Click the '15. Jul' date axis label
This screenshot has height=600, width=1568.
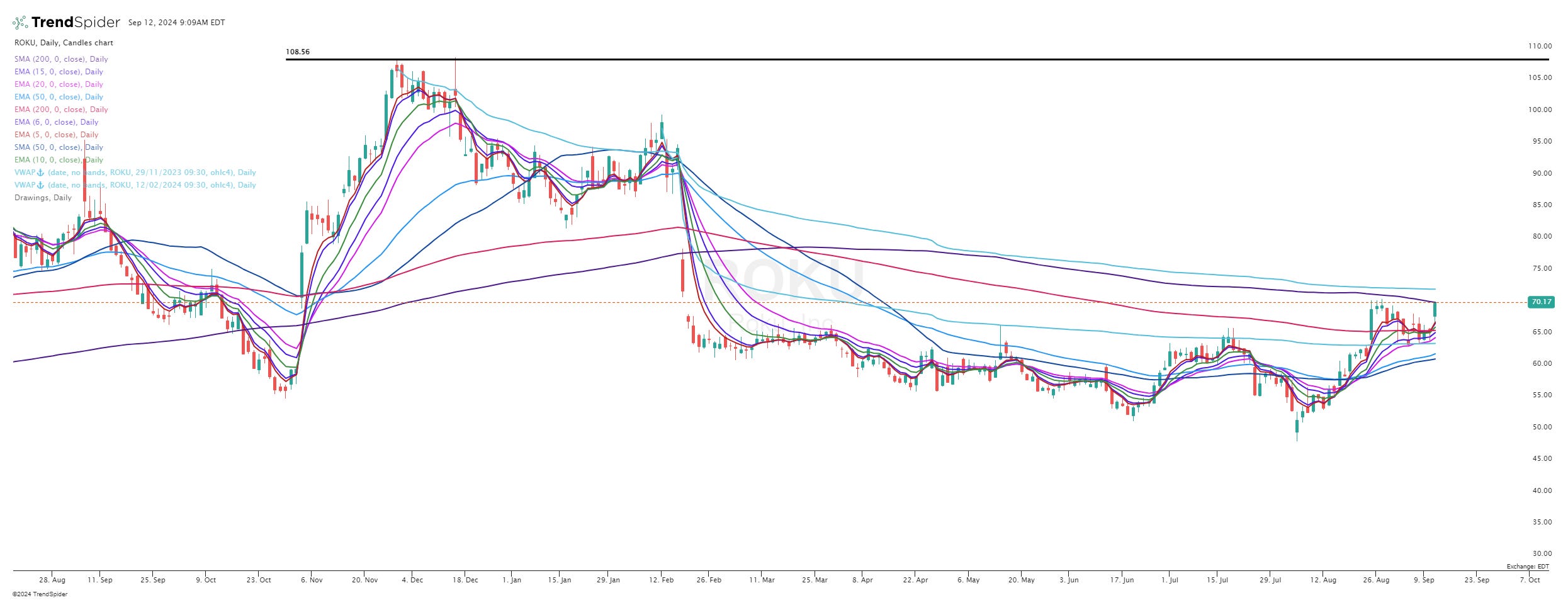click(x=1217, y=580)
